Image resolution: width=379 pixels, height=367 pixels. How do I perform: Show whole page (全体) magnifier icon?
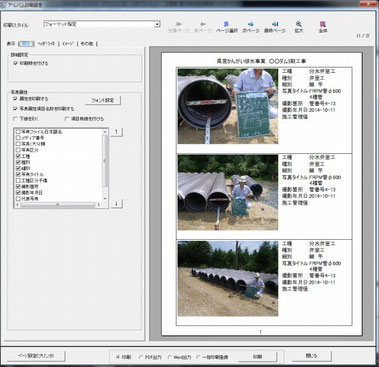pyautogui.click(x=323, y=24)
